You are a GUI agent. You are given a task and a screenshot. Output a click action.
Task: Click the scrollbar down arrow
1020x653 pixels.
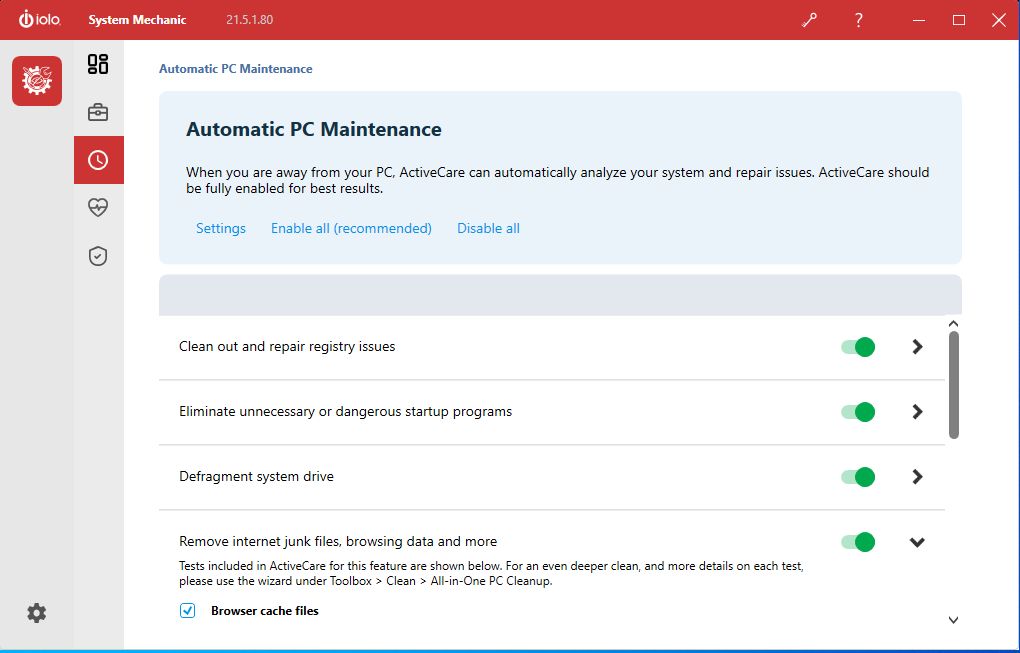(954, 620)
